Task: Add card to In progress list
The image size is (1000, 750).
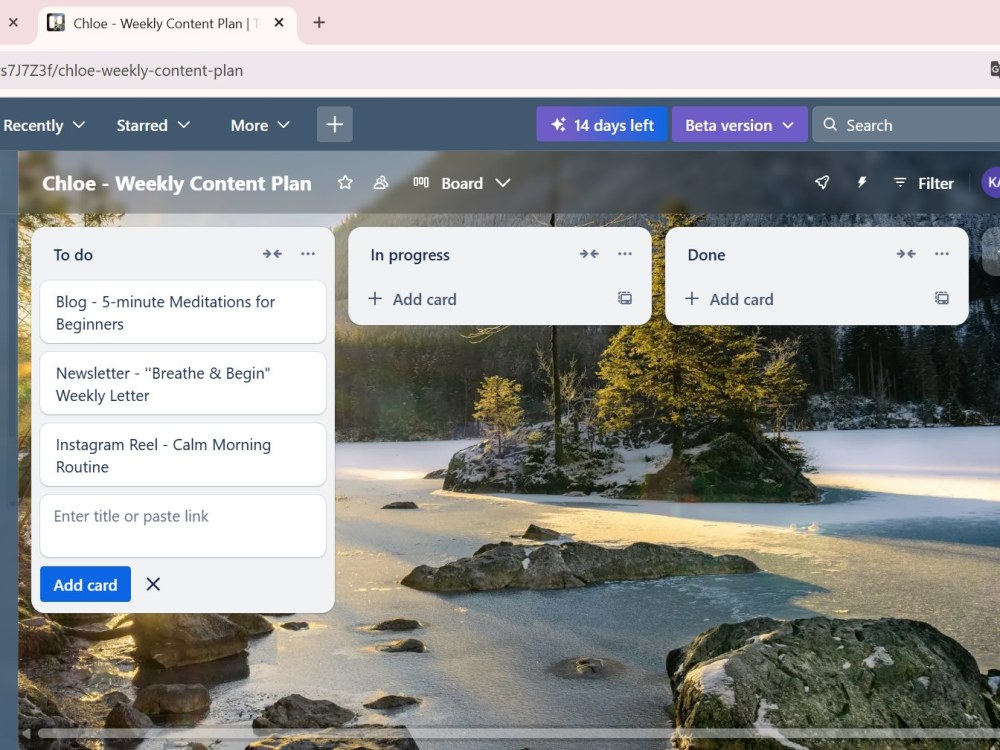Action: coord(413,299)
